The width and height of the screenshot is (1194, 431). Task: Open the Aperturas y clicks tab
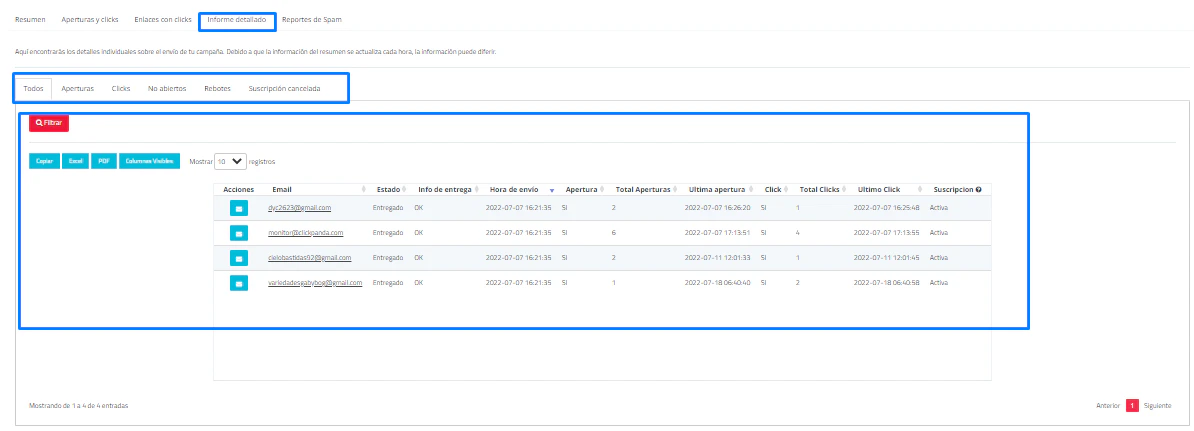click(90, 20)
